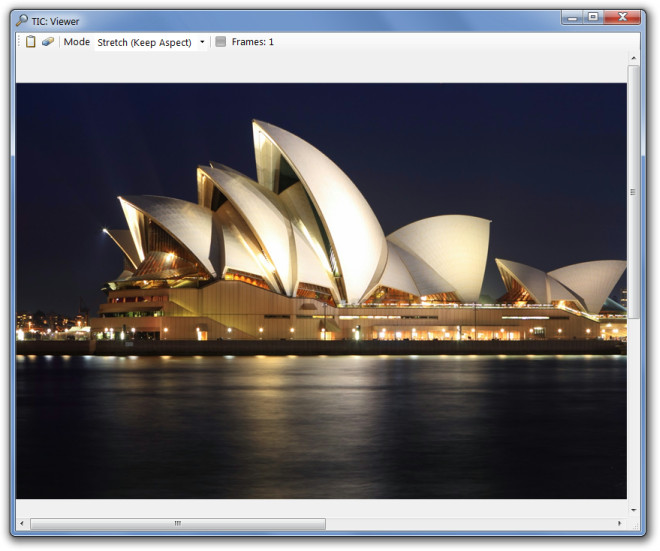660x551 pixels.
Task: Click the clipboard paste icon in toolbar
Action: click(30, 42)
